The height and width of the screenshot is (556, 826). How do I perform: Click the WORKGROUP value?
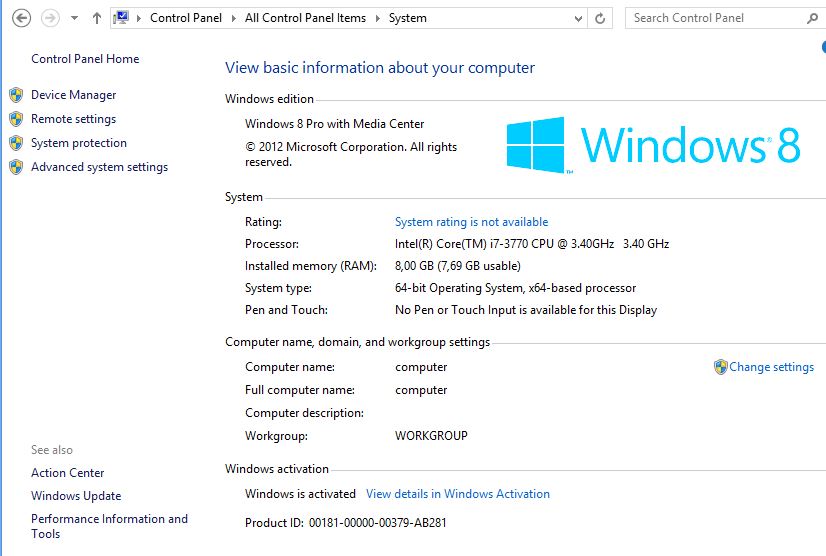point(431,436)
